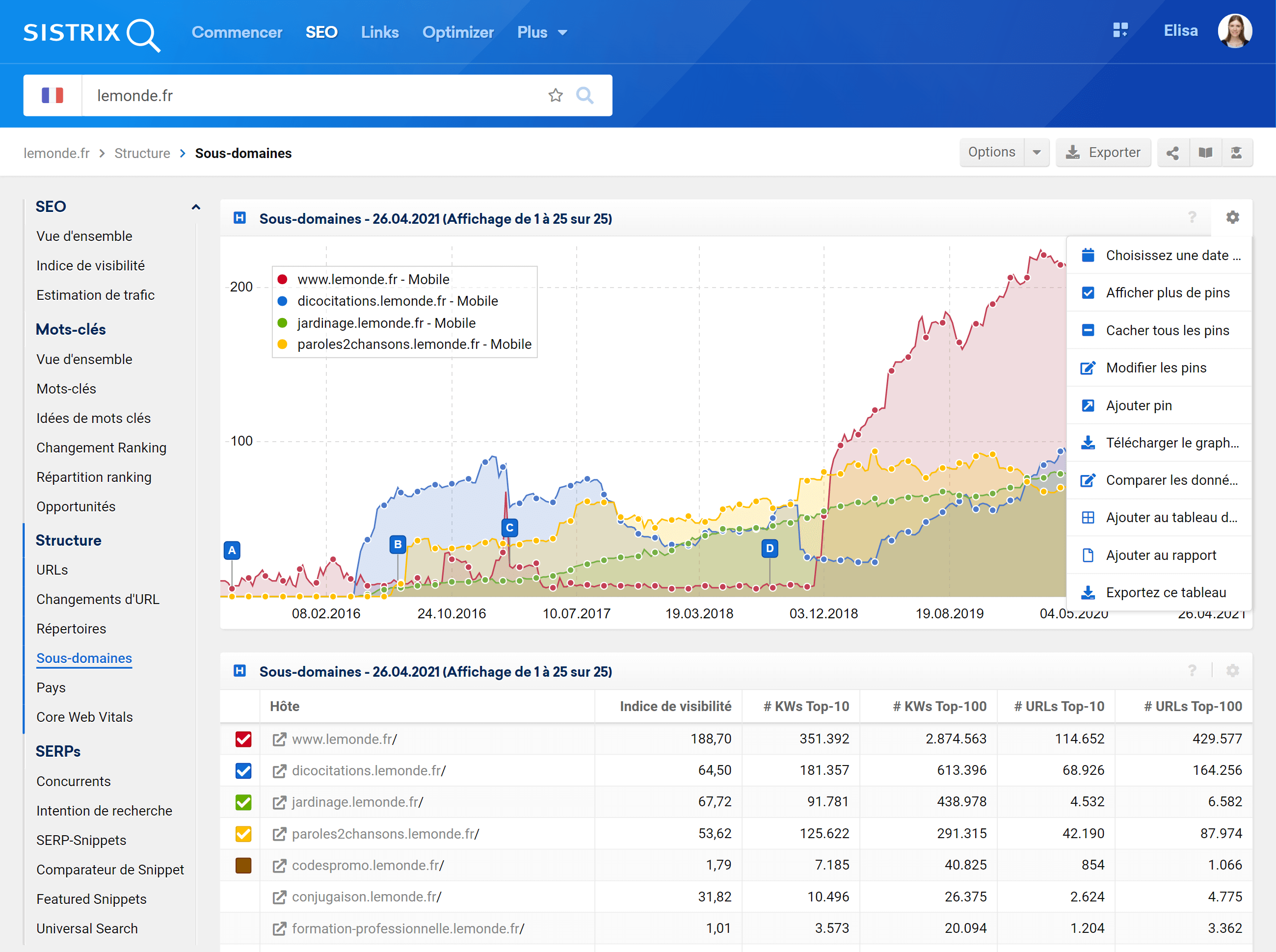1276x952 pixels.
Task: Click the favorite star icon in the search bar
Action: [x=555, y=95]
